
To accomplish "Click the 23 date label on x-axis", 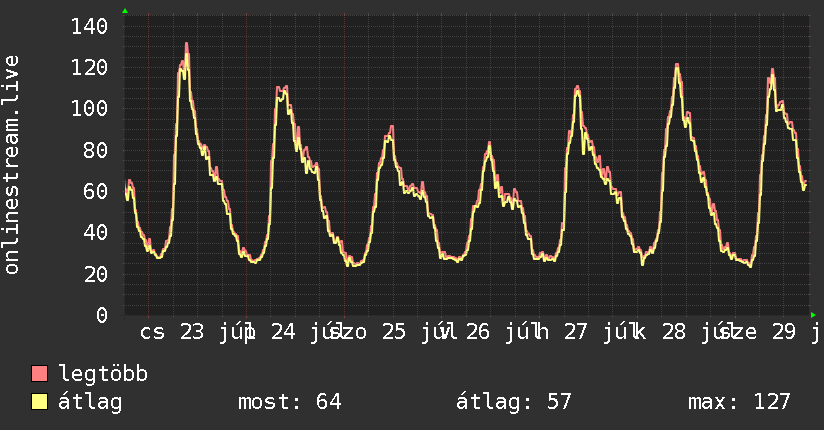I will point(192,332).
